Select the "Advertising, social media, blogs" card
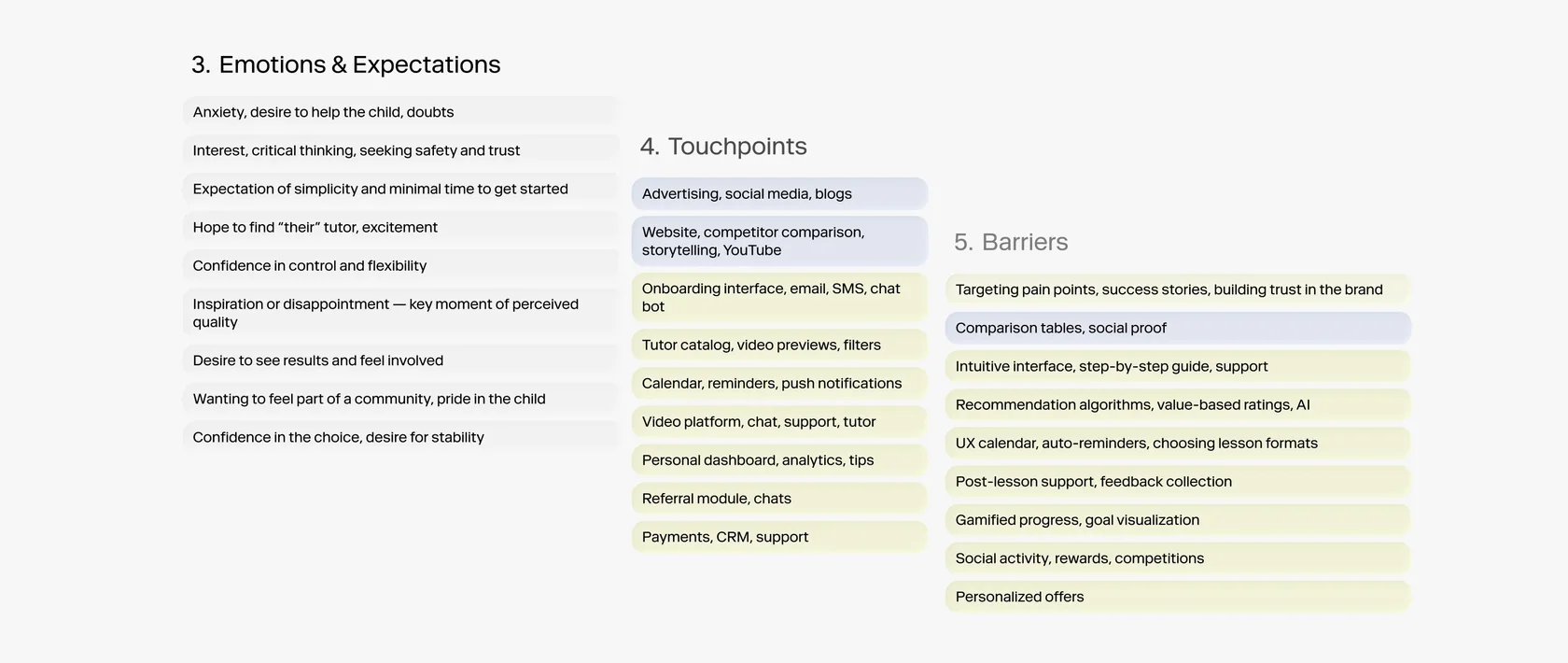1568x663 pixels. click(779, 193)
